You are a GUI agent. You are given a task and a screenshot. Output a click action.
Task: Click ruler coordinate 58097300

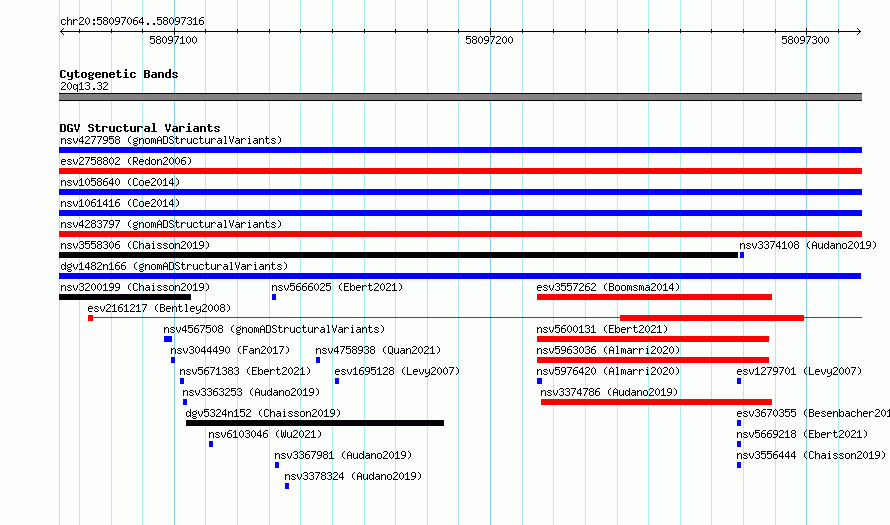(805, 40)
